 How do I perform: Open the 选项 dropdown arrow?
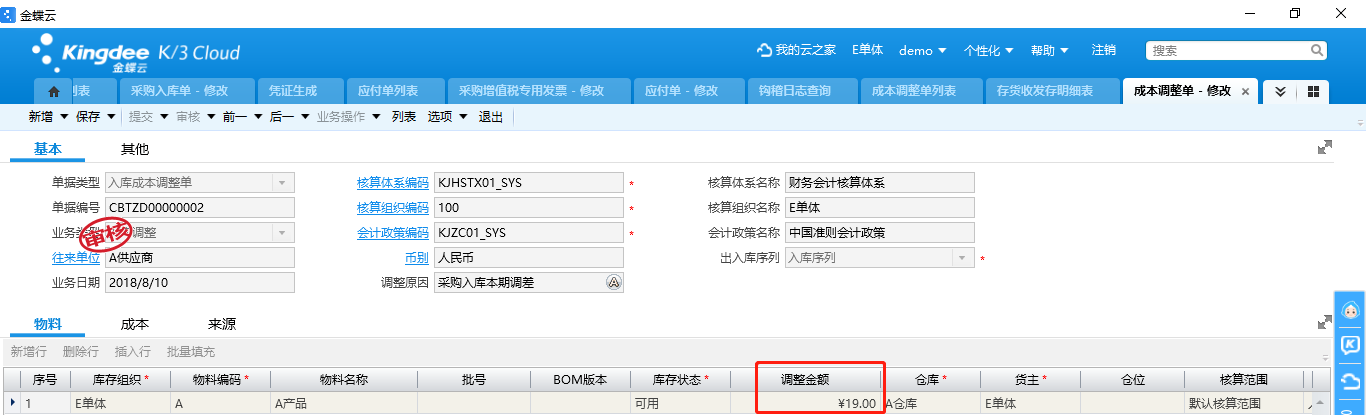point(463,117)
